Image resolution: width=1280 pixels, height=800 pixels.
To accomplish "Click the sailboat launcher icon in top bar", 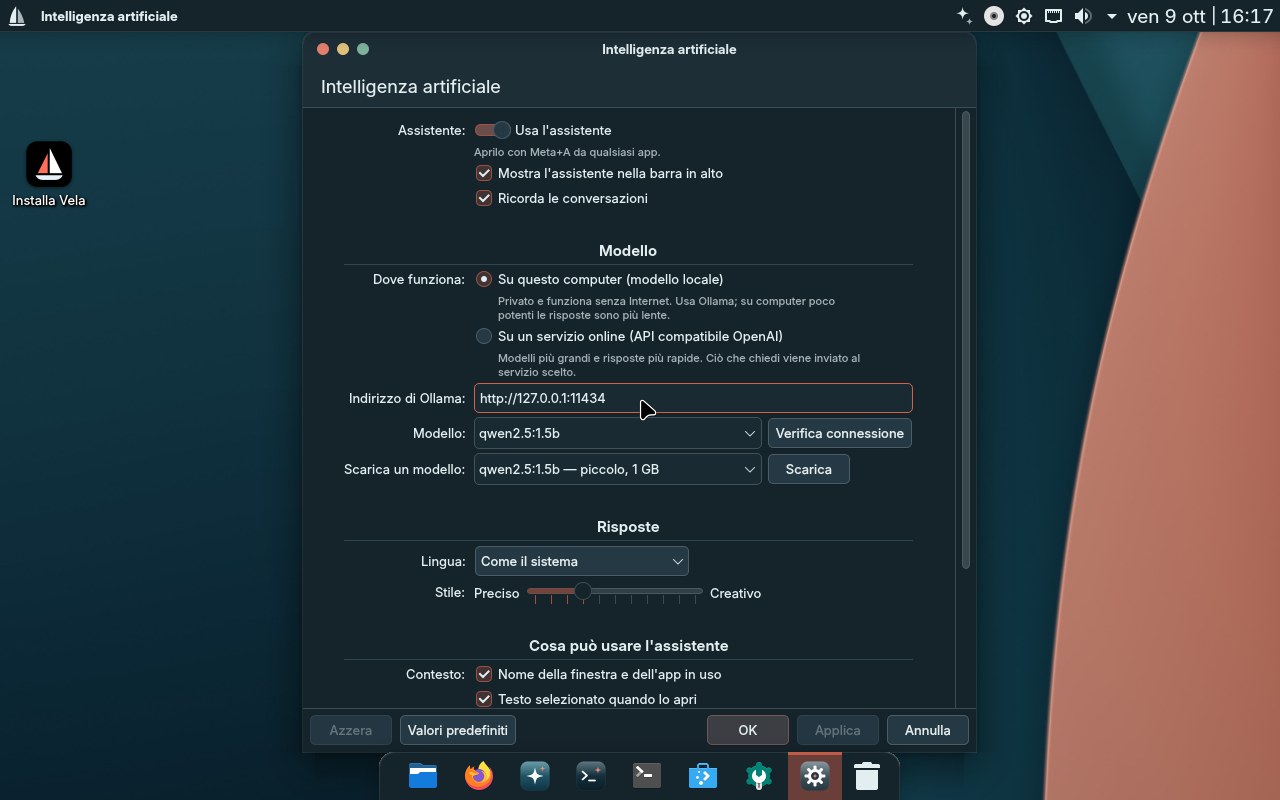I will pyautogui.click(x=16, y=16).
